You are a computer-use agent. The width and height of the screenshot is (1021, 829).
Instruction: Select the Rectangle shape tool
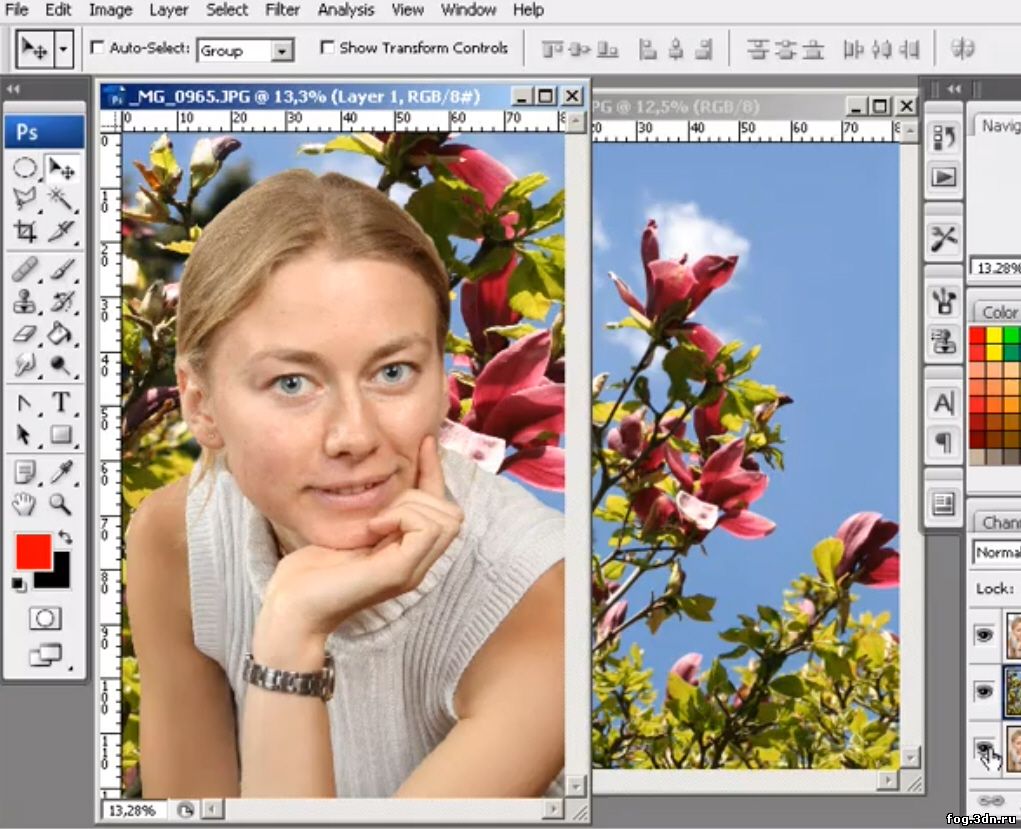click(61, 434)
